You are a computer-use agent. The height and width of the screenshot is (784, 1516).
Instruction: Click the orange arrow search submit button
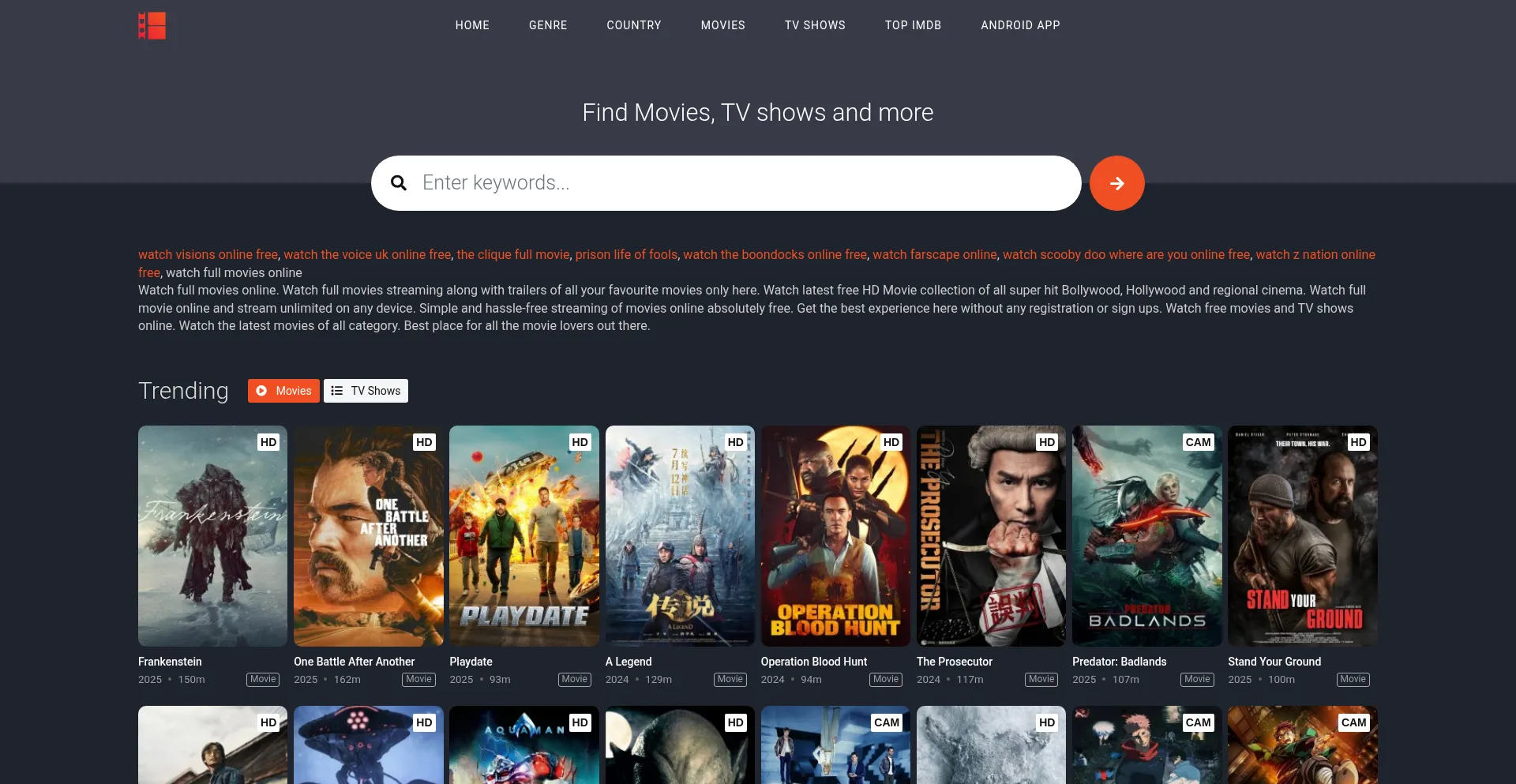tap(1116, 183)
